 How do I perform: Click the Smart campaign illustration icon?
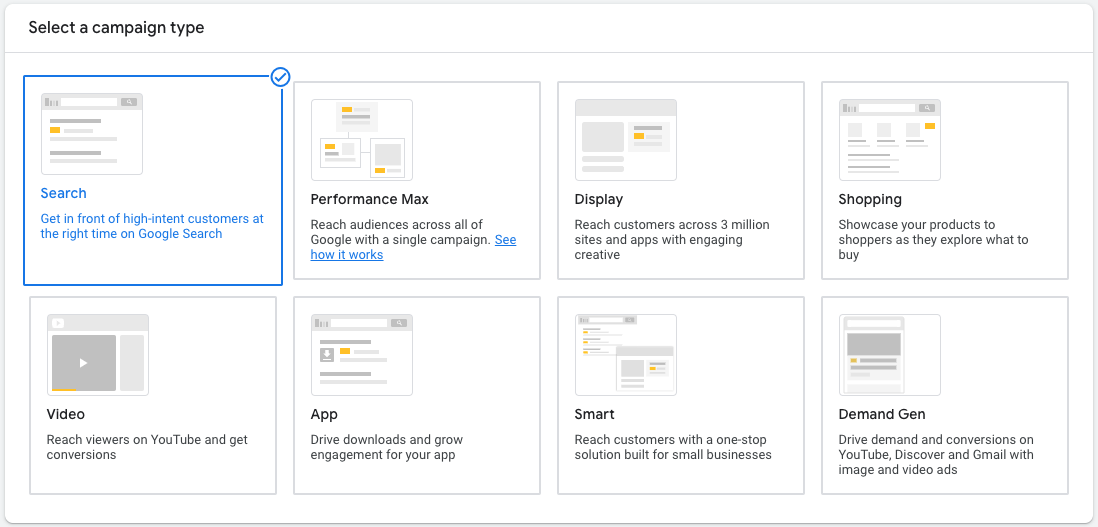[x=626, y=355]
